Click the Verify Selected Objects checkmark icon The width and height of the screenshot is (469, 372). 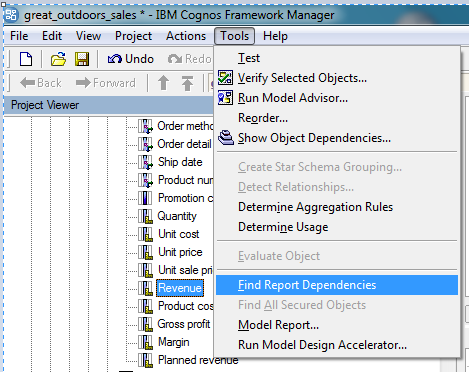click(225, 78)
